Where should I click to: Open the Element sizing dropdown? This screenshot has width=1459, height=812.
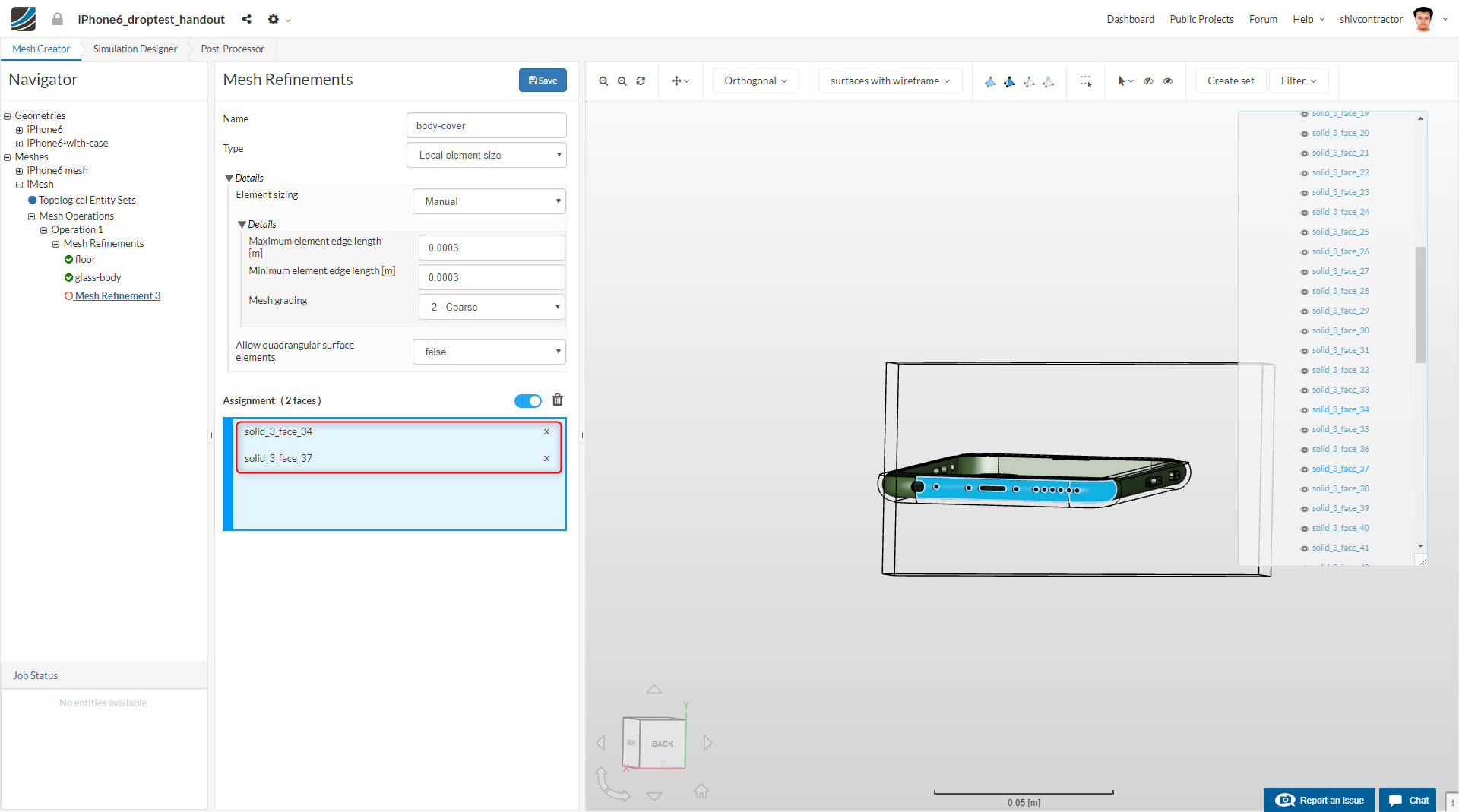click(489, 202)
